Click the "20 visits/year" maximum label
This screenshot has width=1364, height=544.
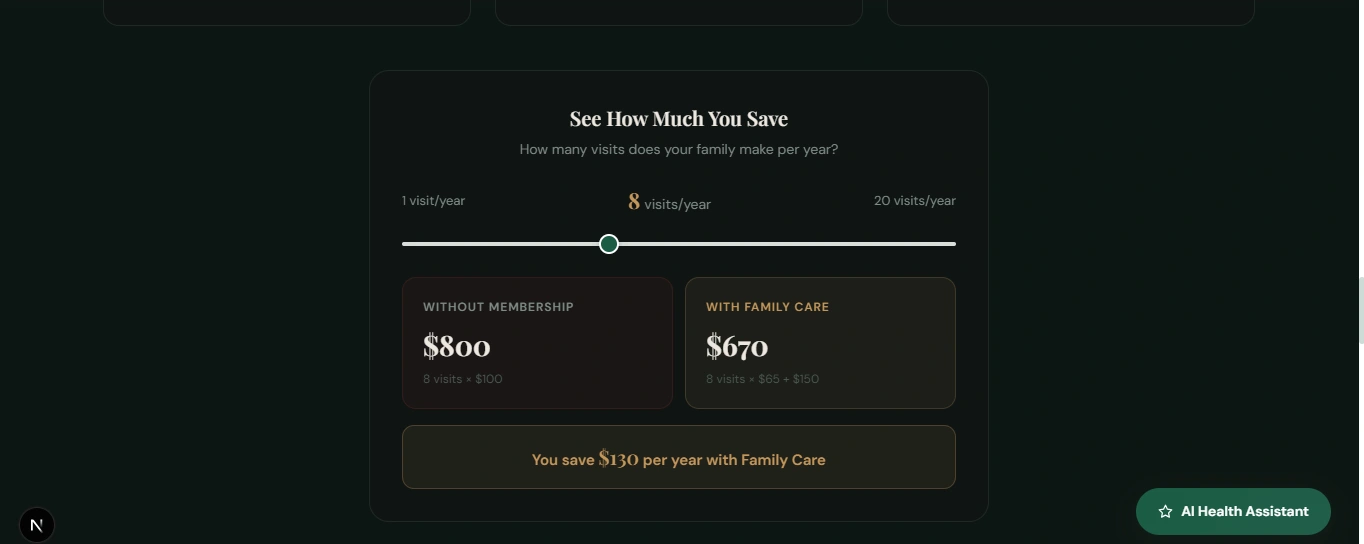coord(914,201)
